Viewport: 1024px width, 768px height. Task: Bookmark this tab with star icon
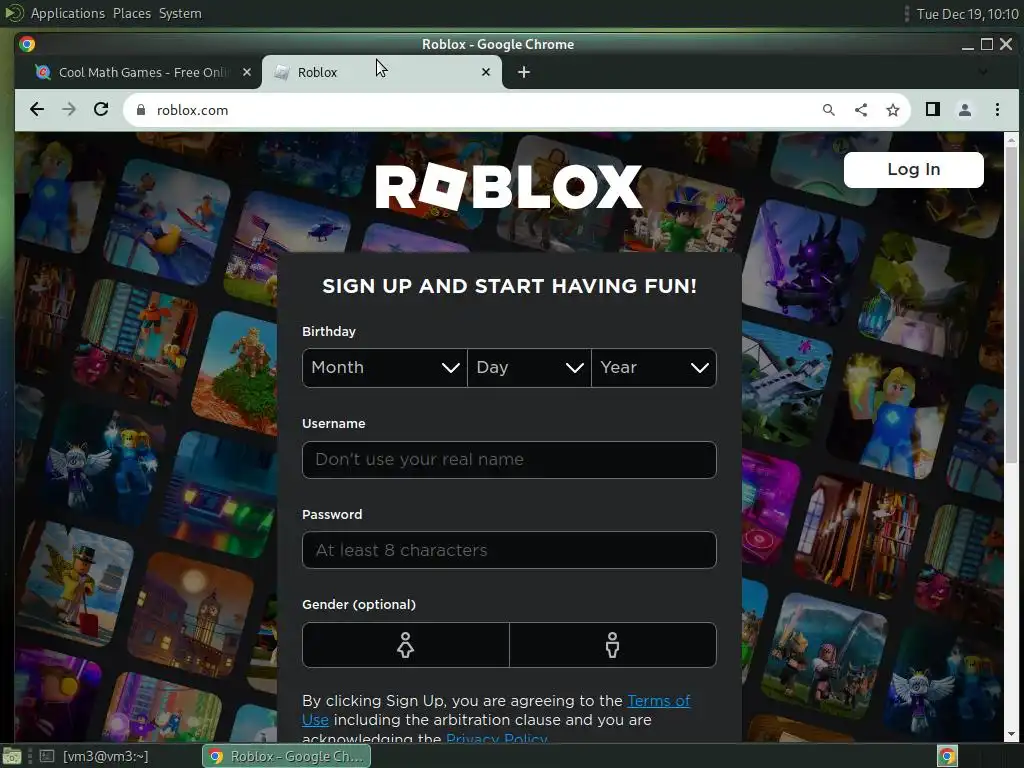point(893,110)
